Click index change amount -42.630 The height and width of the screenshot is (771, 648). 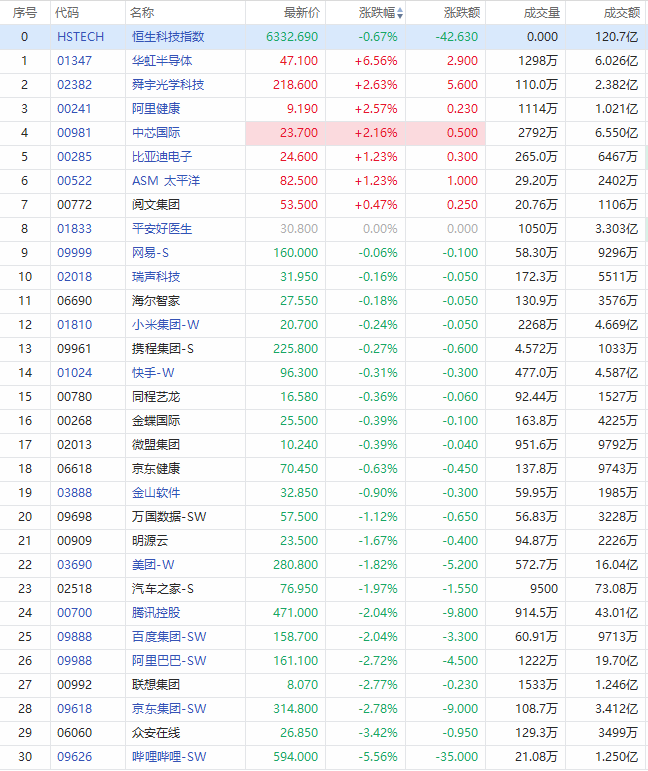click(x=457, y=37)
